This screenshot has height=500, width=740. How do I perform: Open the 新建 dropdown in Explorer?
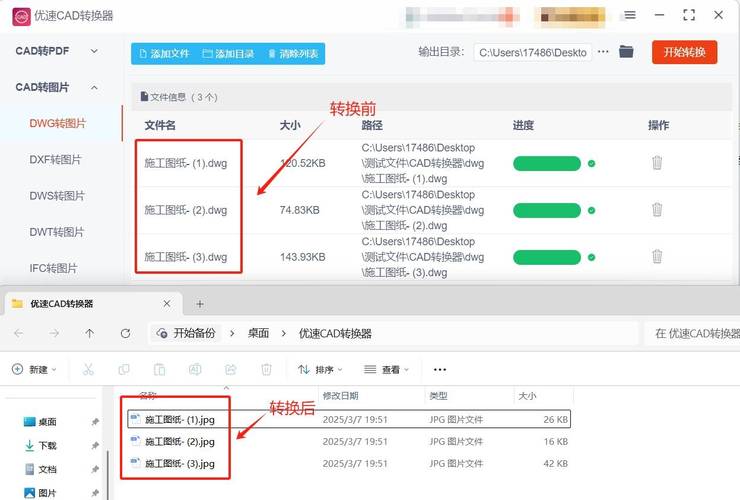(x=34, y=369)
